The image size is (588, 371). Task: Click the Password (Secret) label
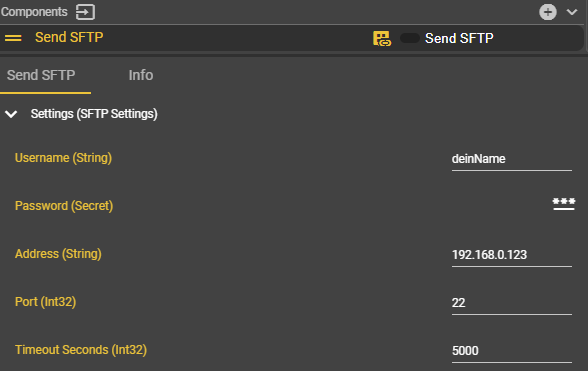pyautogui.click(x=64, y=206)
